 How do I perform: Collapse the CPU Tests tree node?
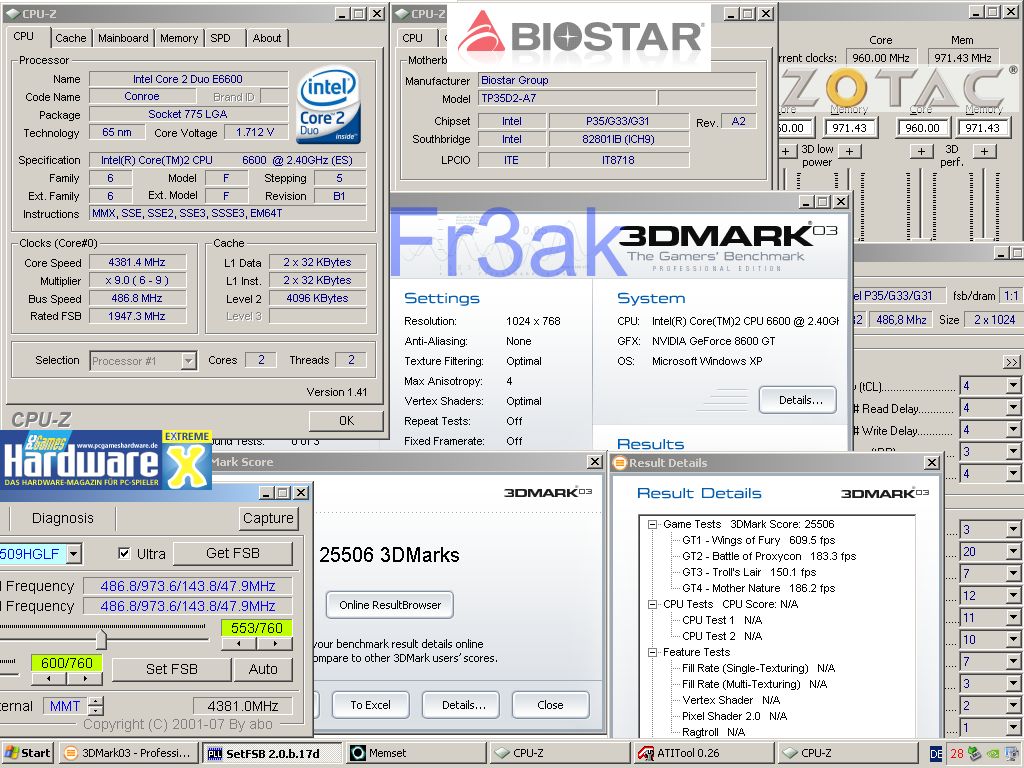point(651,604)
